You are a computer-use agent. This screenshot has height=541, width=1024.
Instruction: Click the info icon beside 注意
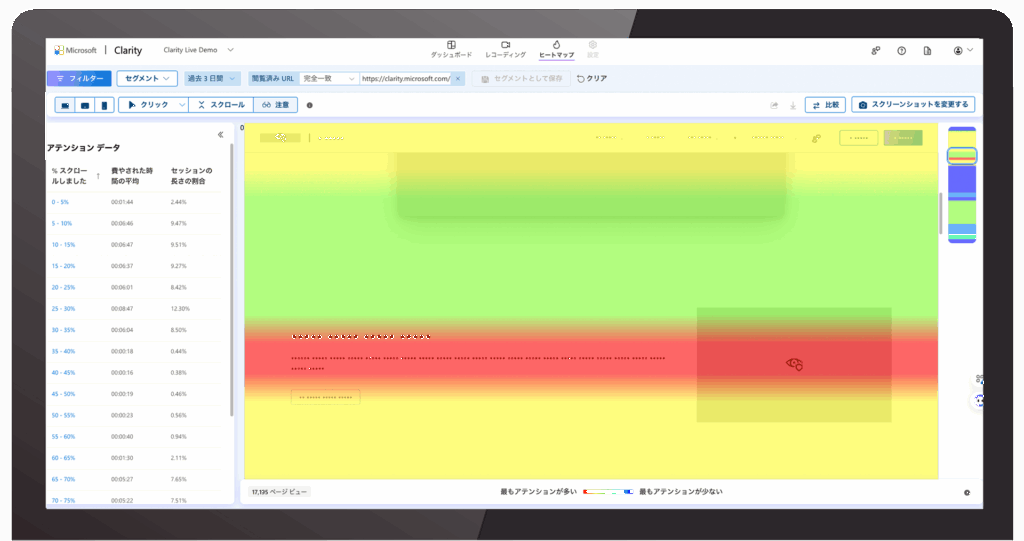[310, 105]
